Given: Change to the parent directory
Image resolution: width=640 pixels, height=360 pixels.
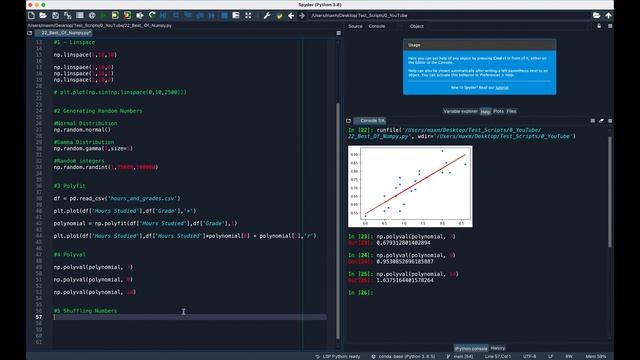Looking at the screenshot, I should coord(608,16).
